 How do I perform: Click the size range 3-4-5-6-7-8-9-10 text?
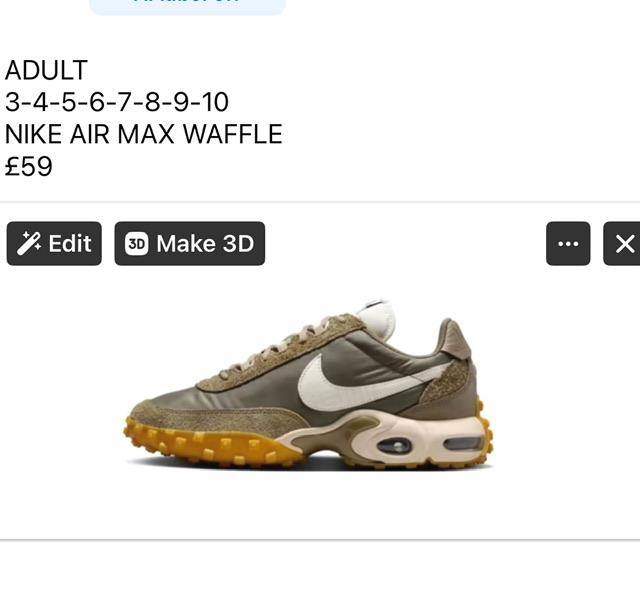click(117, 102)
